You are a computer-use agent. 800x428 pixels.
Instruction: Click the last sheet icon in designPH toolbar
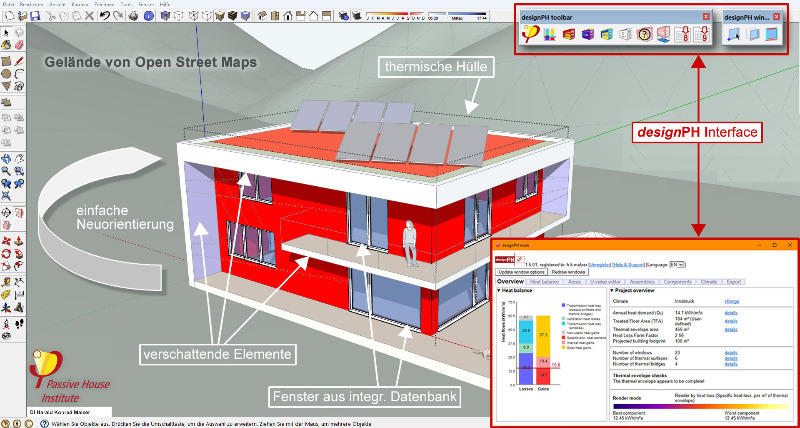click(x=702, y=35)
